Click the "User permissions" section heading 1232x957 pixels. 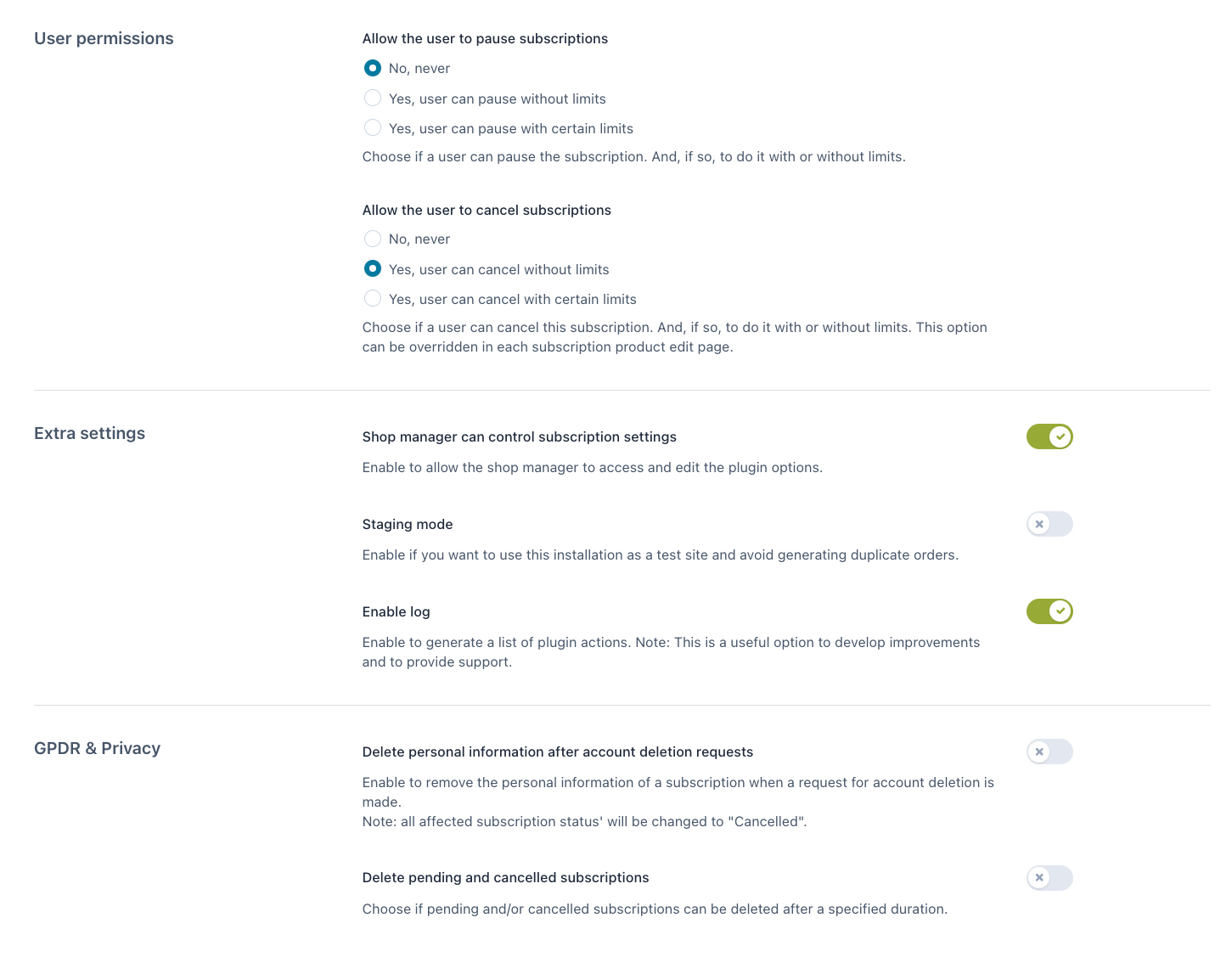(x=104, y=38)
